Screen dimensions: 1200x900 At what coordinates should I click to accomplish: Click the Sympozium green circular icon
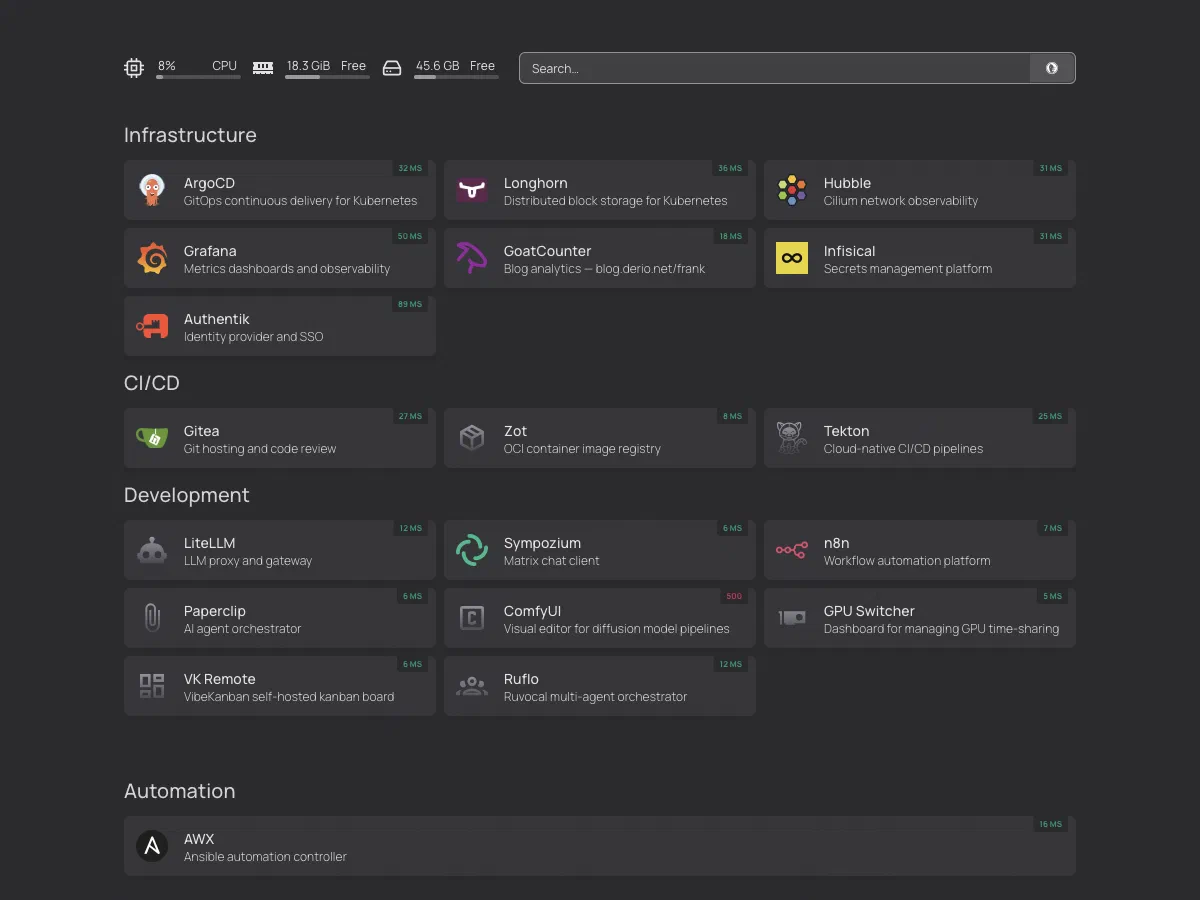click(472, 550)
